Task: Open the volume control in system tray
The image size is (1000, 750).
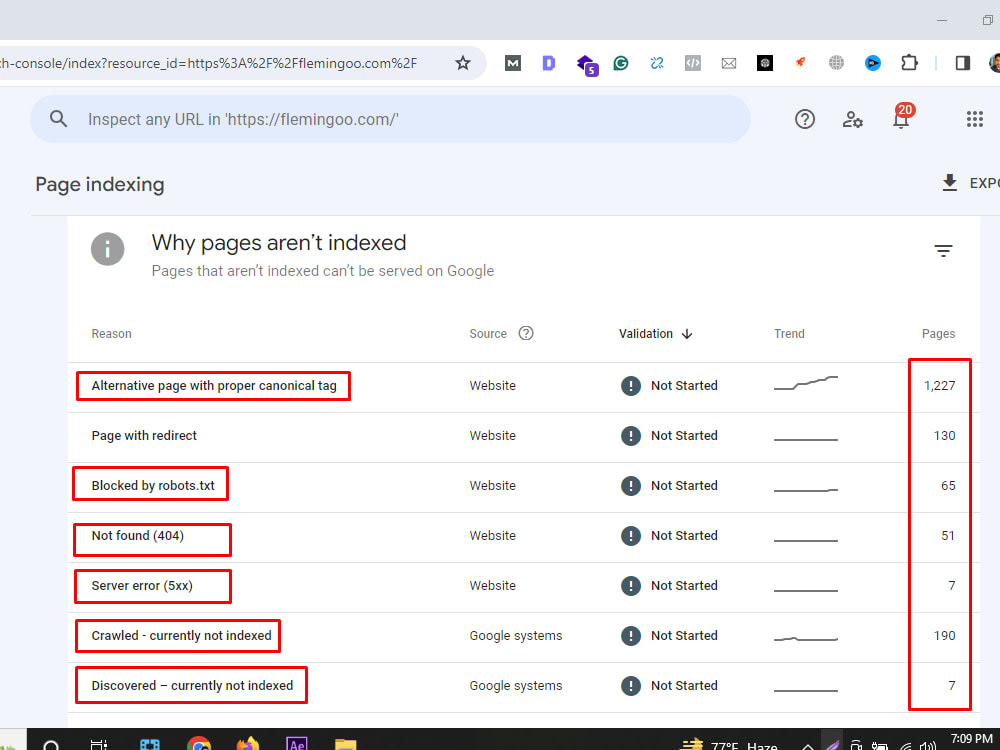Action: tap(928, 746)
